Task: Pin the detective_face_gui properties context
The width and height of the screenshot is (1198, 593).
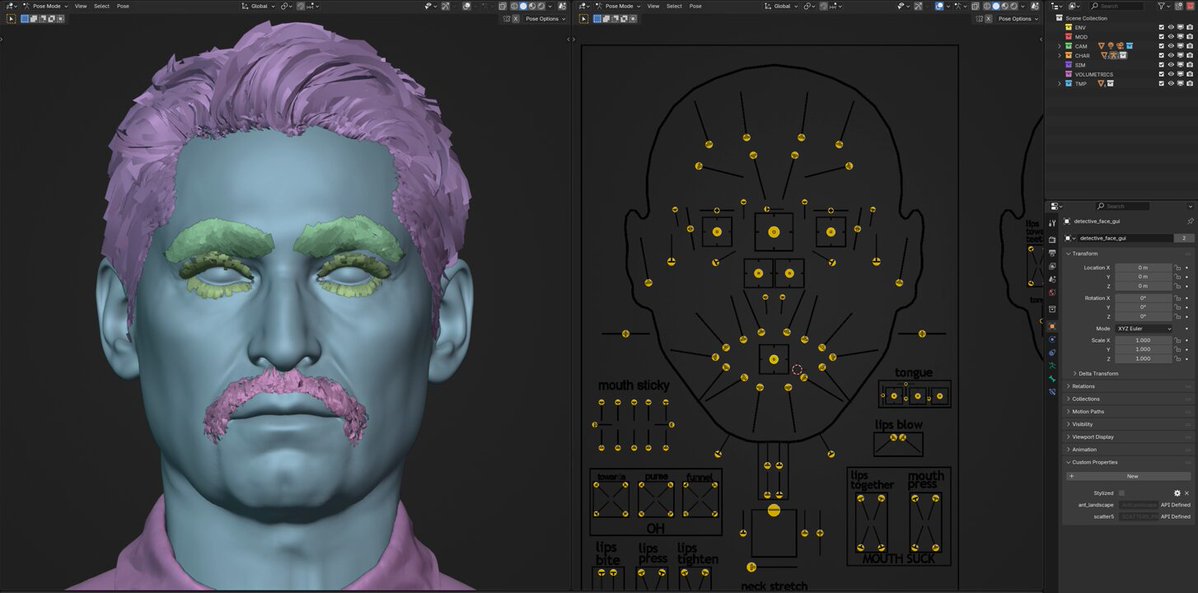Action: [x=1190, y=222]
